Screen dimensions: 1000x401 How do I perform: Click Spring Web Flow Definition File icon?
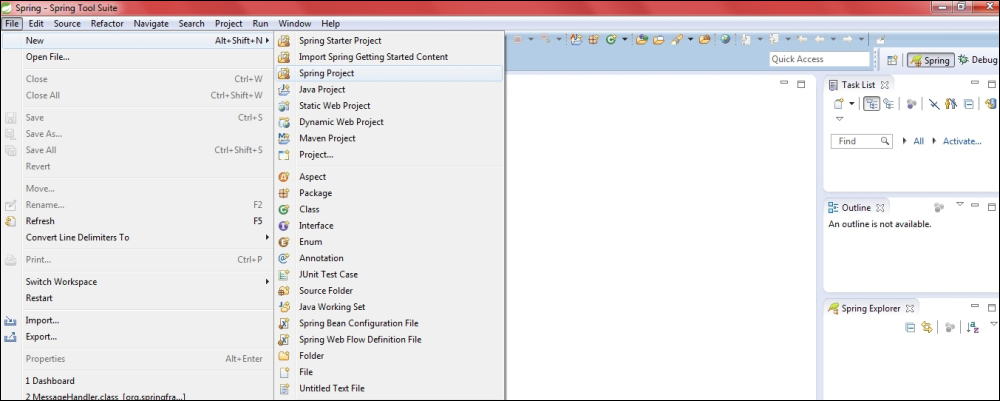pos(284,340)
